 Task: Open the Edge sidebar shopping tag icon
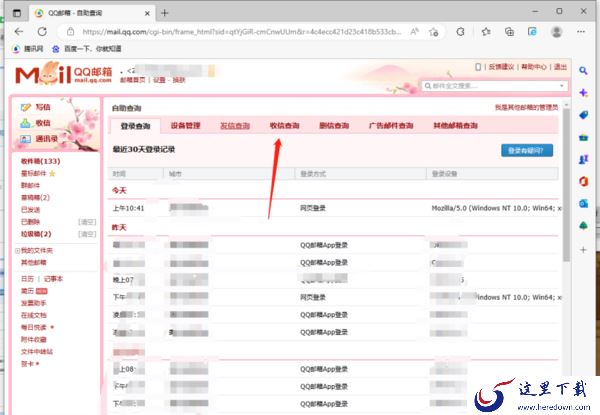pos(583,115)
